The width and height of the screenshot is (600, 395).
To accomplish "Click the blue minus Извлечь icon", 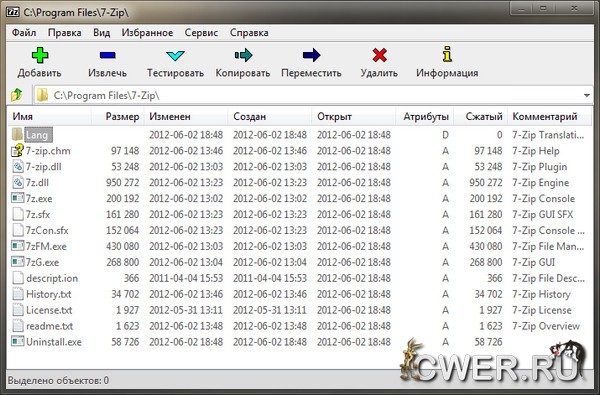I will [x=108, y=55].
